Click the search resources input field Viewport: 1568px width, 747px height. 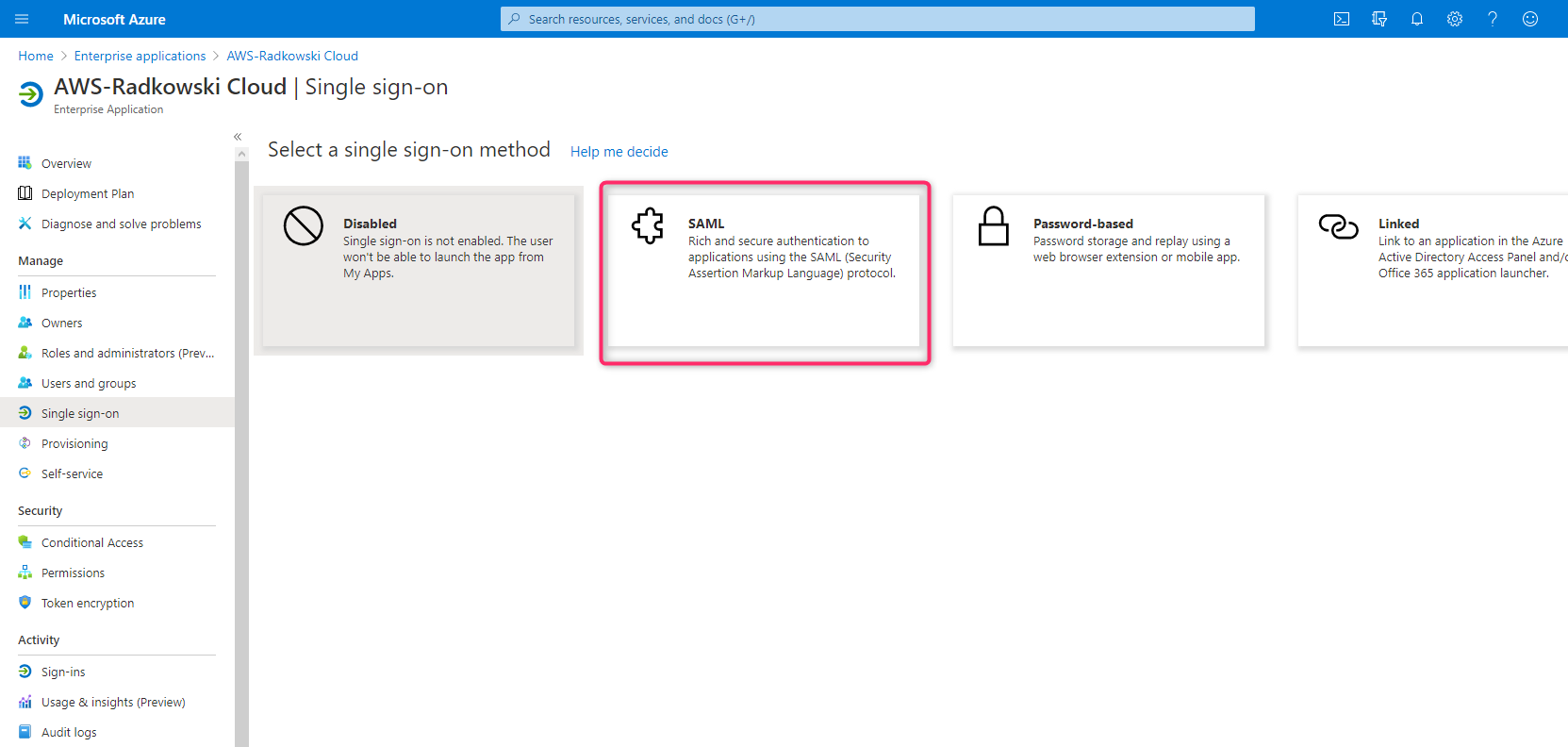point(878,19)
